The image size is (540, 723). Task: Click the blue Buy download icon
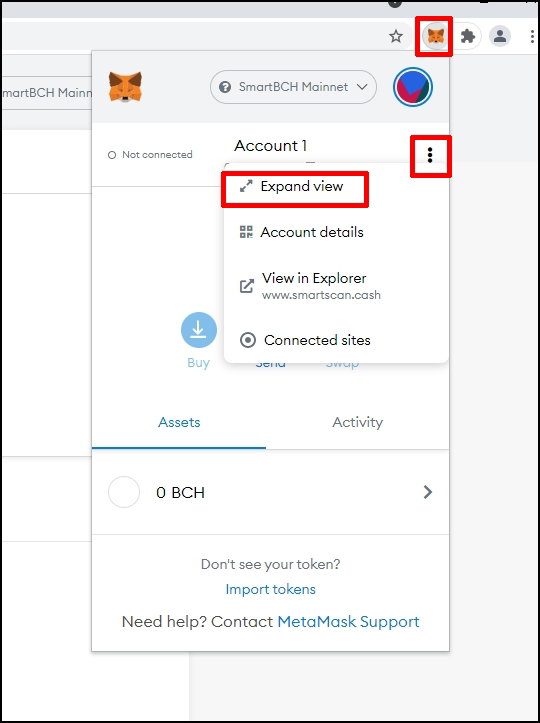click(x=199, y=330)
